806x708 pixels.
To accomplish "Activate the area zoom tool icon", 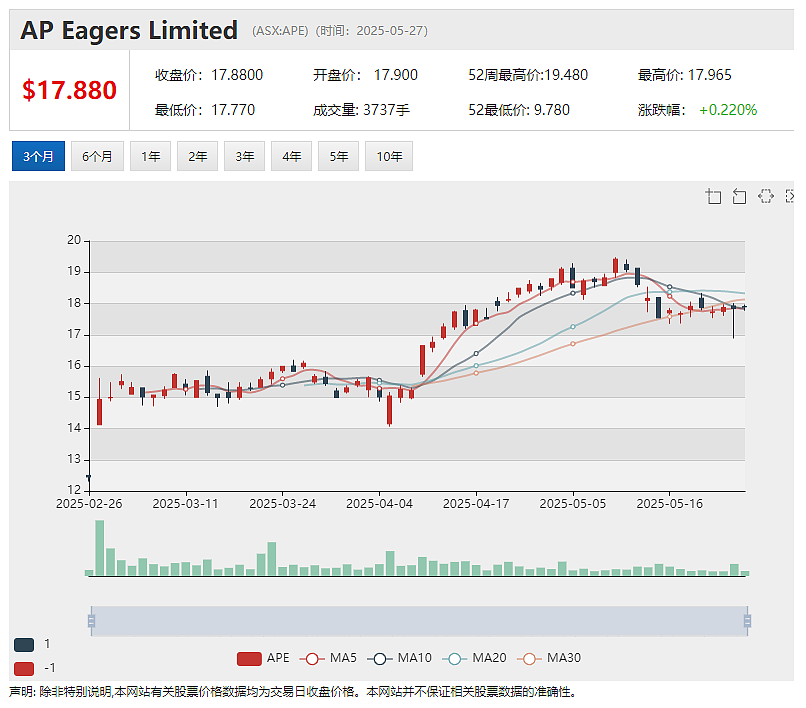I will tap(713, 196).
